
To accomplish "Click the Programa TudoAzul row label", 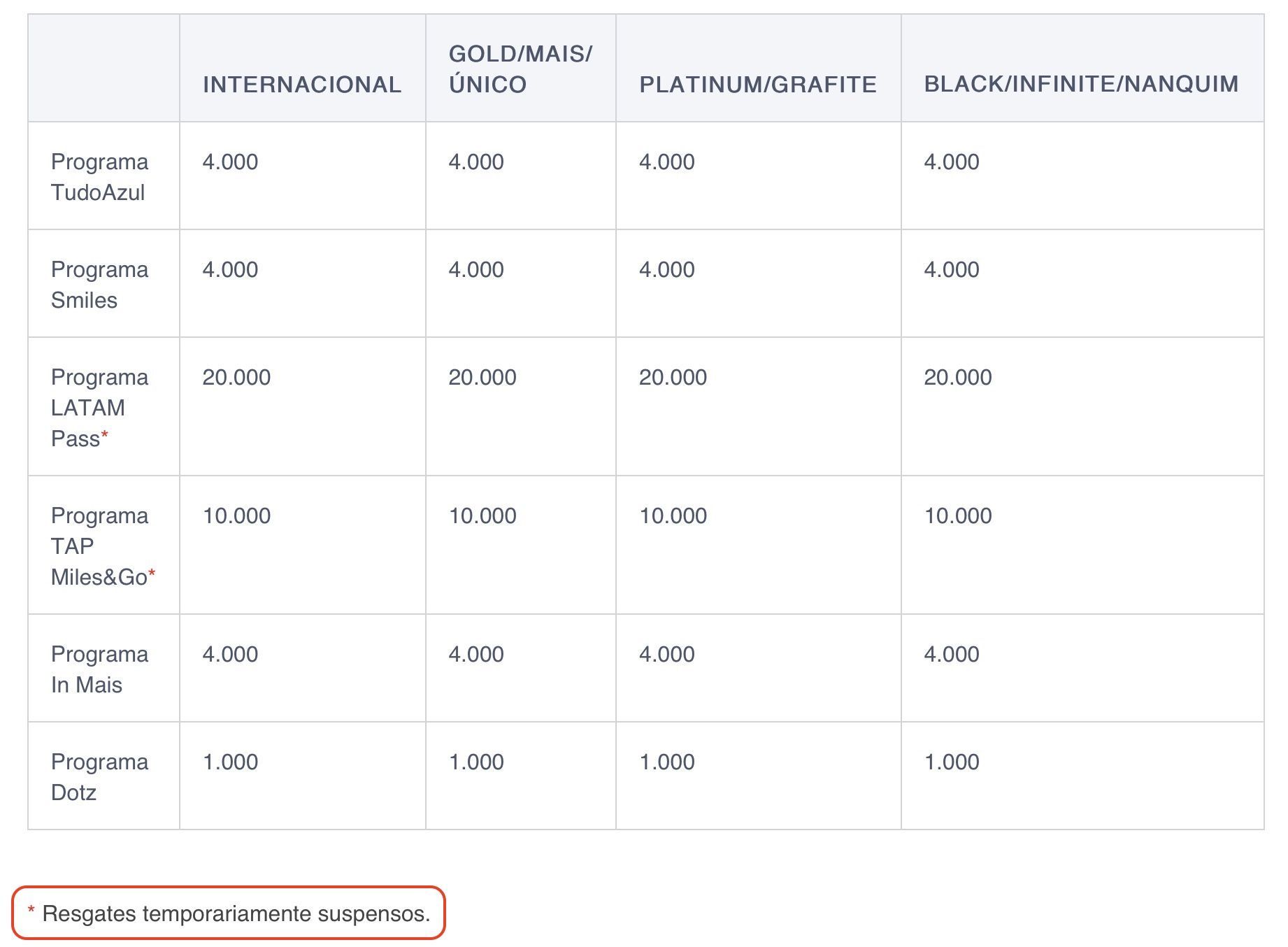I will (x=99, y=177).
